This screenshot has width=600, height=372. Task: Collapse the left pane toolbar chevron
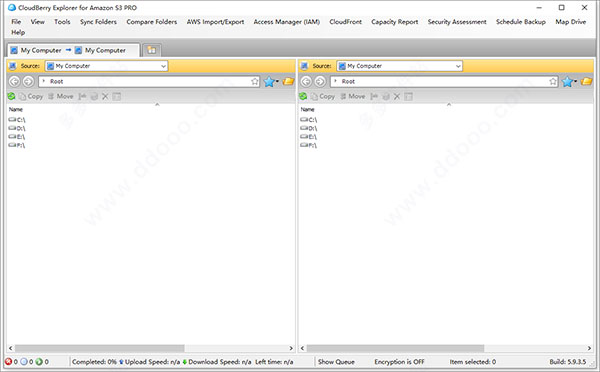coord(157,104)
